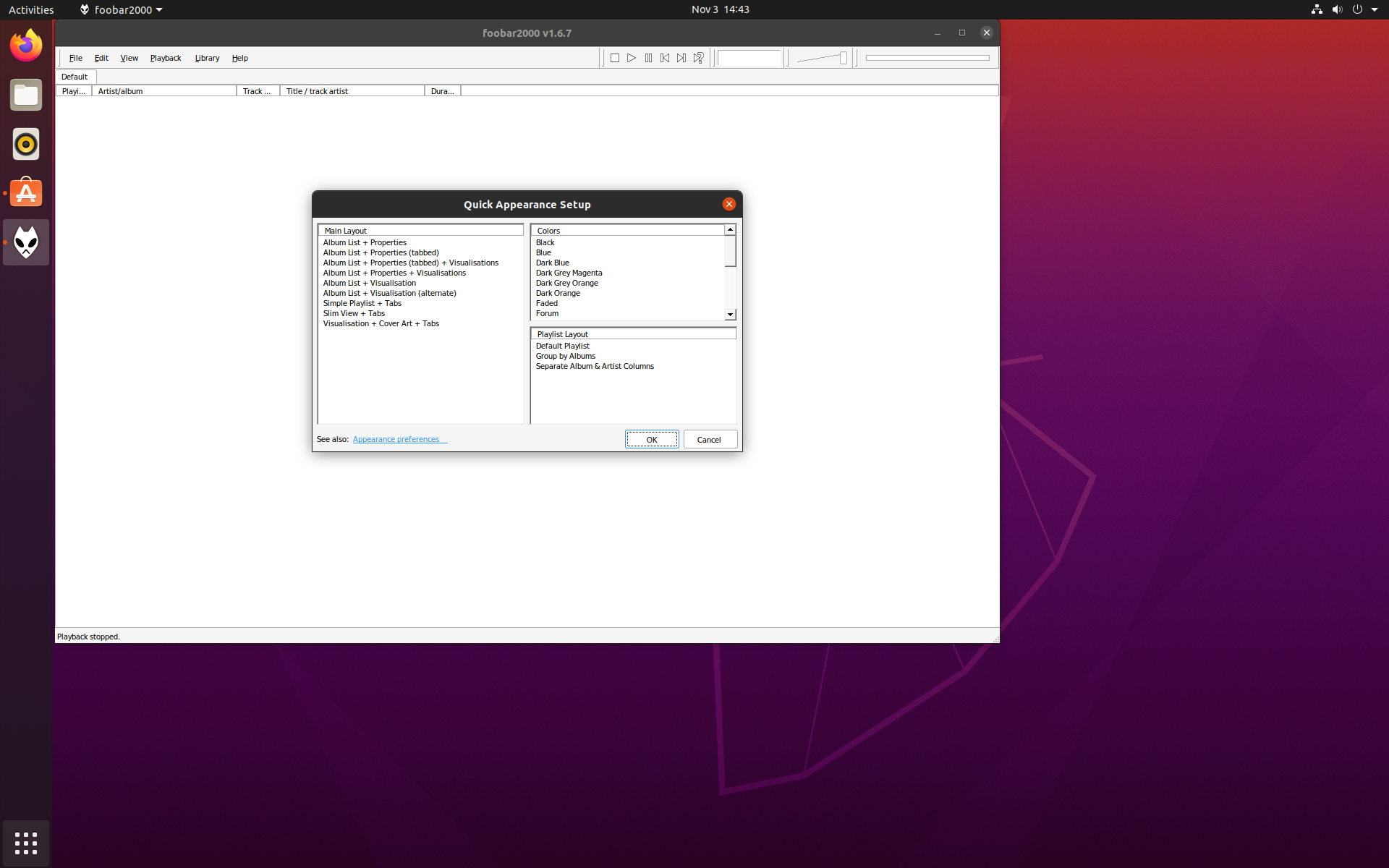This screenshot has width=1389, height=868.
Task: Choose the Black color scheme
Action: pos(545,242)
